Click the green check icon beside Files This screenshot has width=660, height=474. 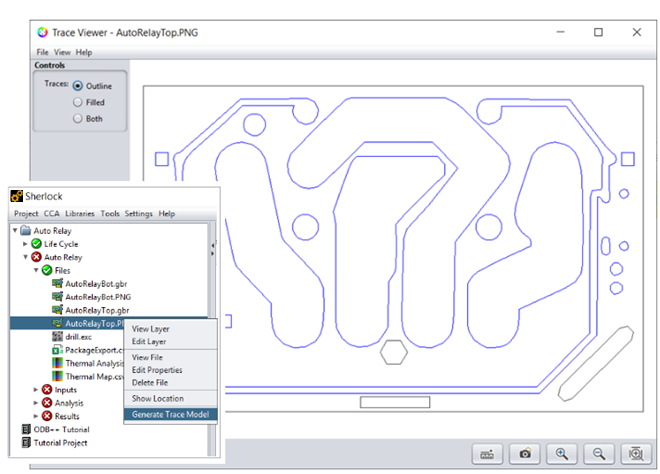pos(47,270)
